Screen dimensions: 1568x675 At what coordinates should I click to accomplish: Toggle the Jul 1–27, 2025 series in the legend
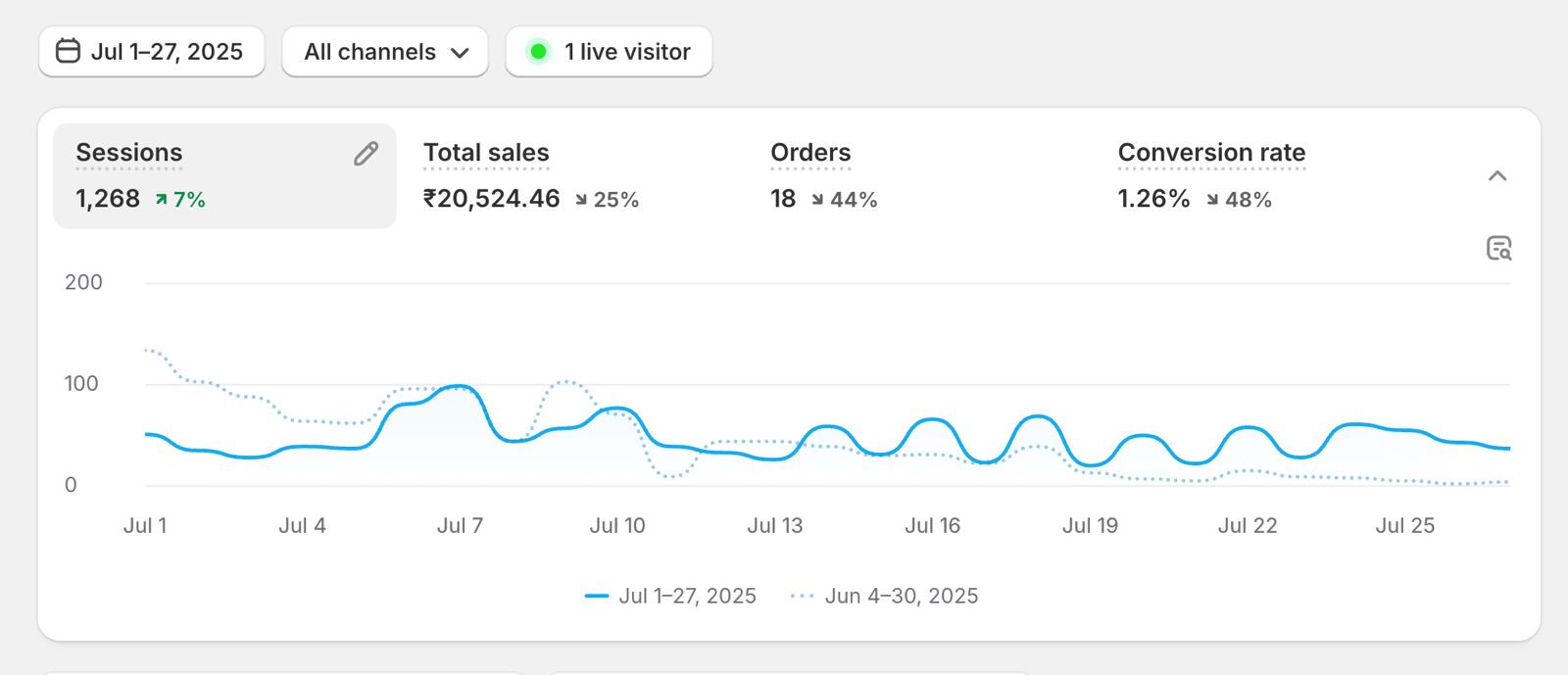click(x=671, y=595)
